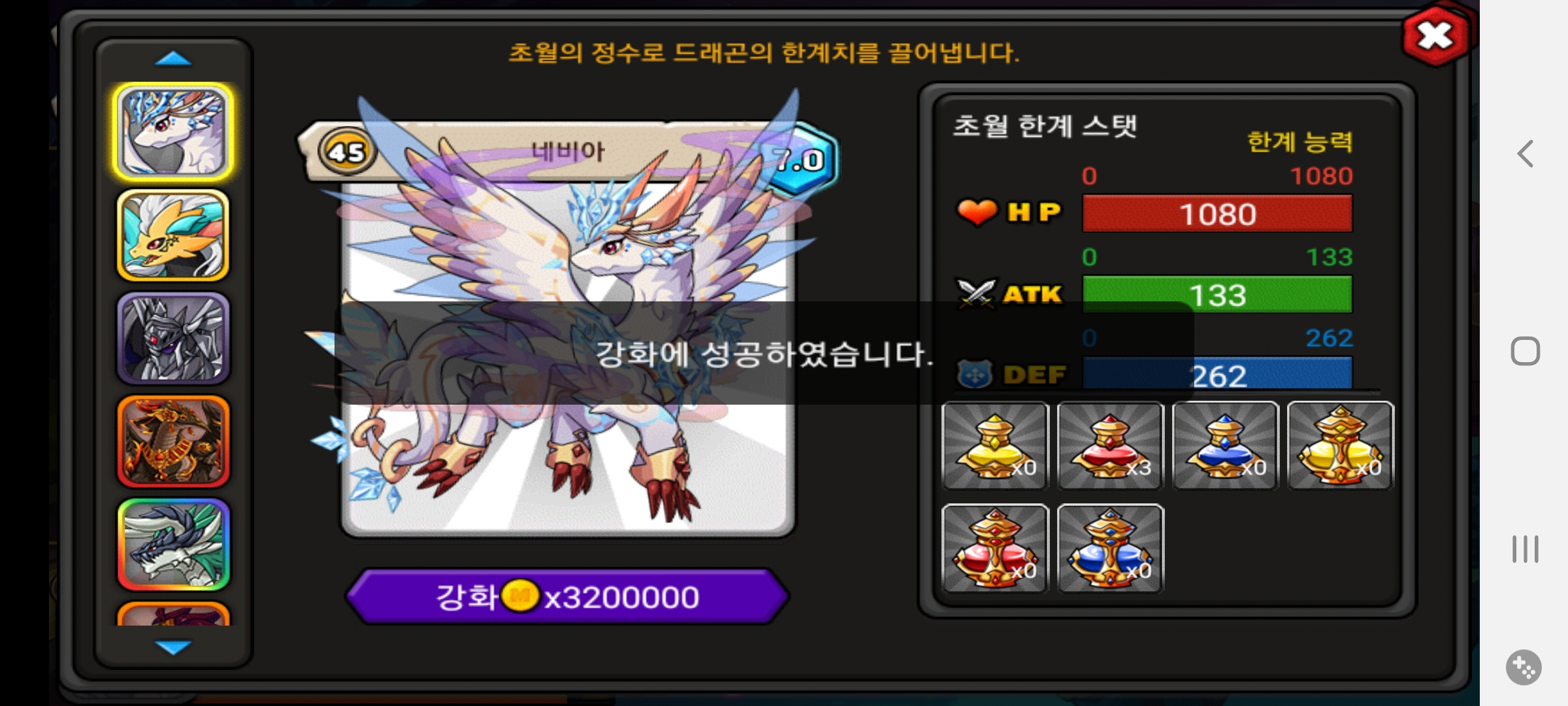Tap the Android home button
The image size is (1568, 706).
coord(1526,351)
